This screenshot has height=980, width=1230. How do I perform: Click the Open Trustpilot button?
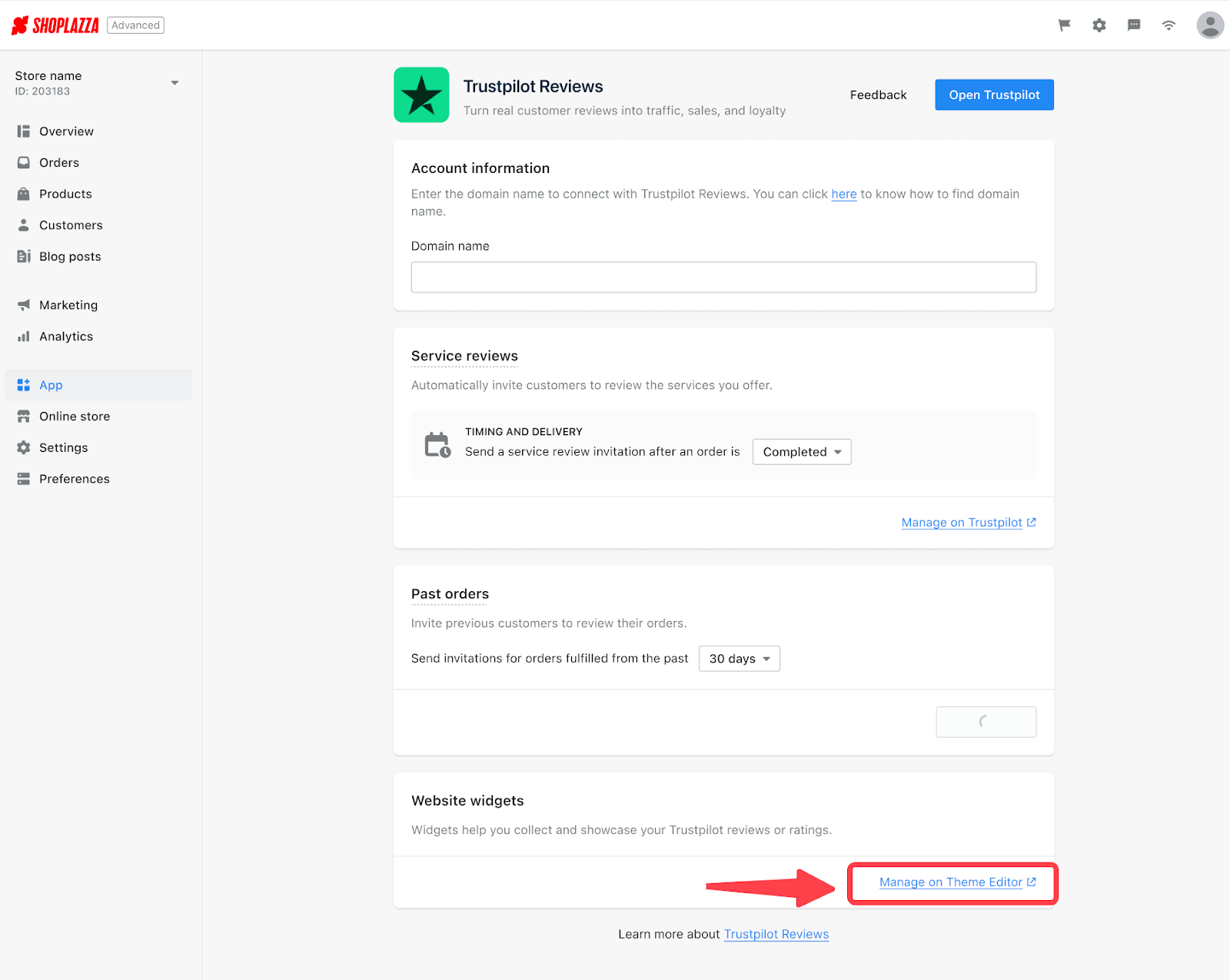pos(994,95)
